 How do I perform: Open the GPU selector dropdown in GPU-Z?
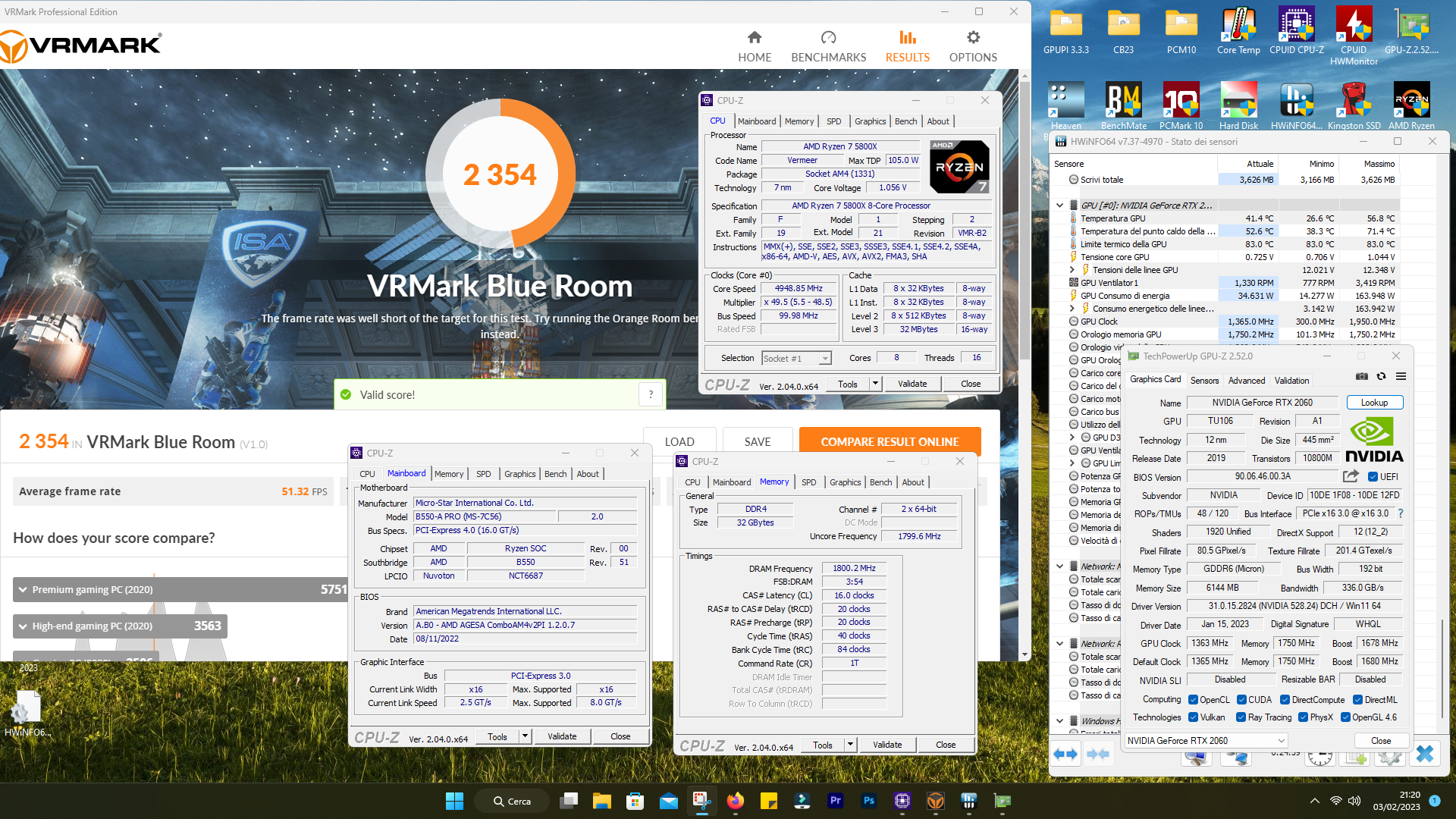1206,740
